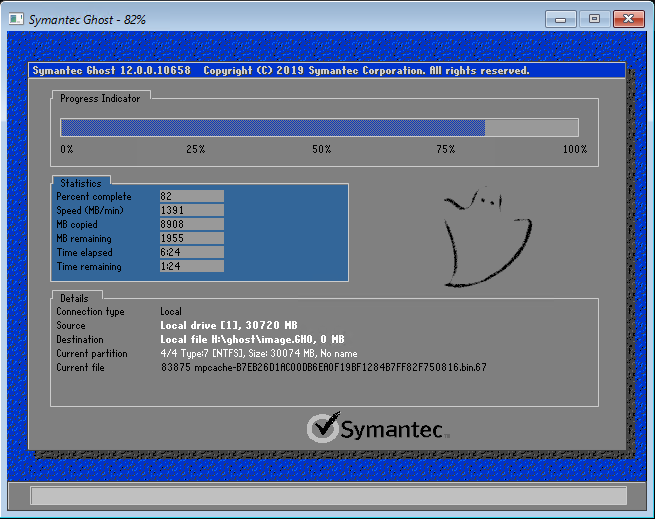Viewport: 655px width, 519px height.
Task: Click the 50% progress scale mark
Action: pos(322,149)
